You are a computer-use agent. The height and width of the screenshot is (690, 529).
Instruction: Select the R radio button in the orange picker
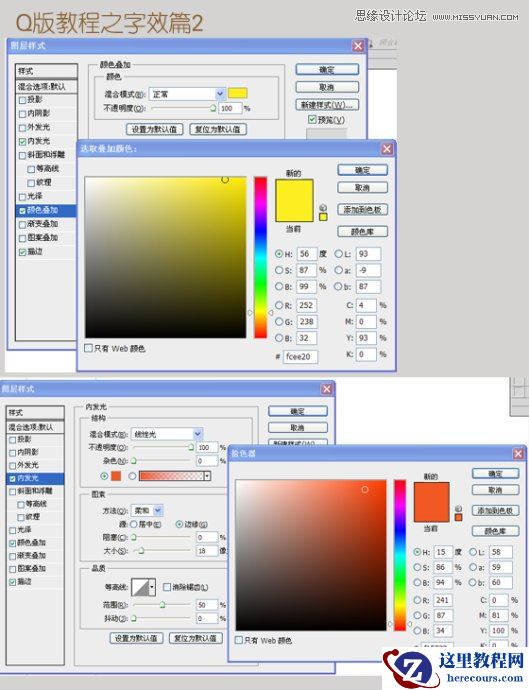(417, 600)
